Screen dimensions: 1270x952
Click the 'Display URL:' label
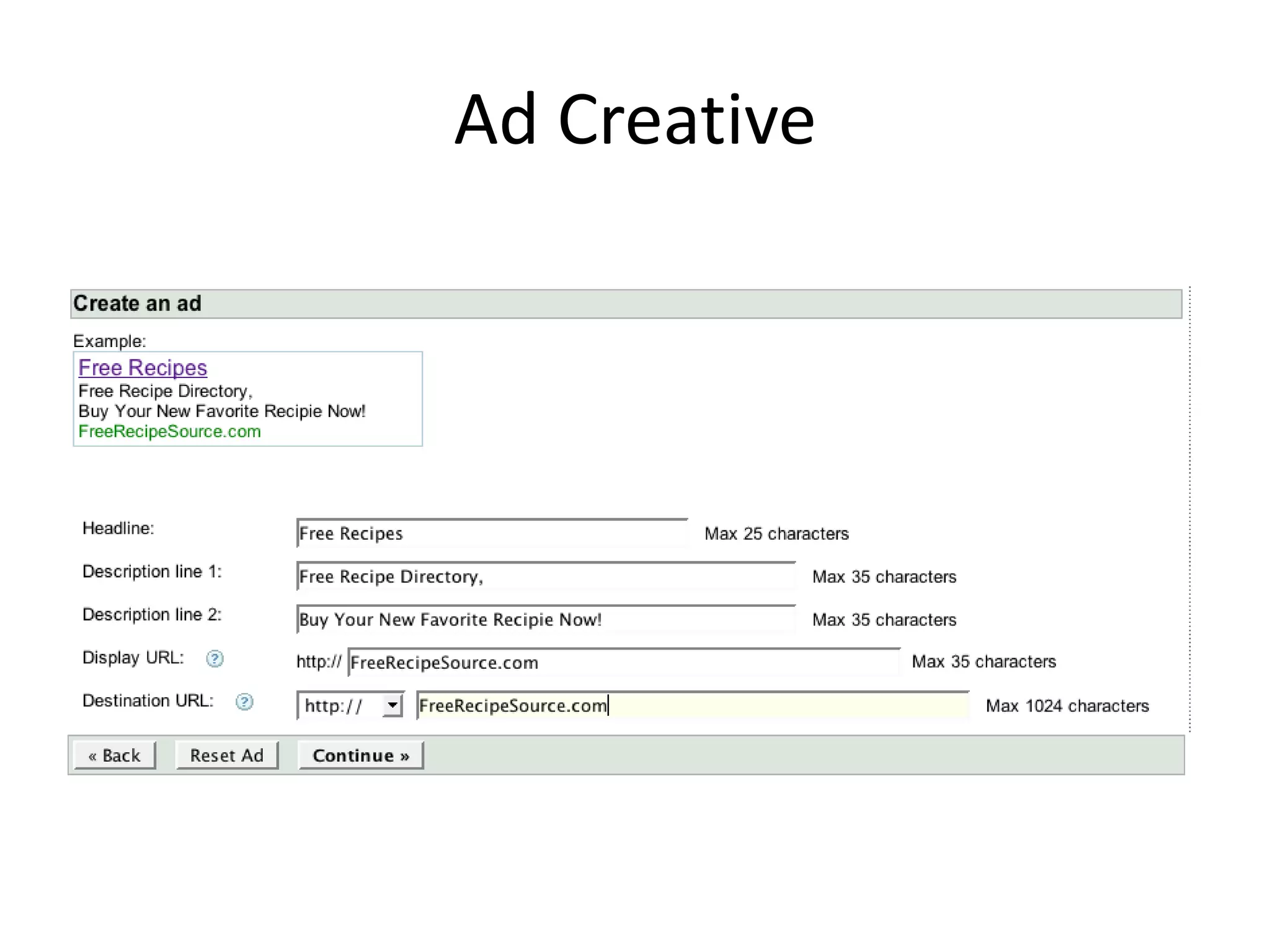point(133,658)
